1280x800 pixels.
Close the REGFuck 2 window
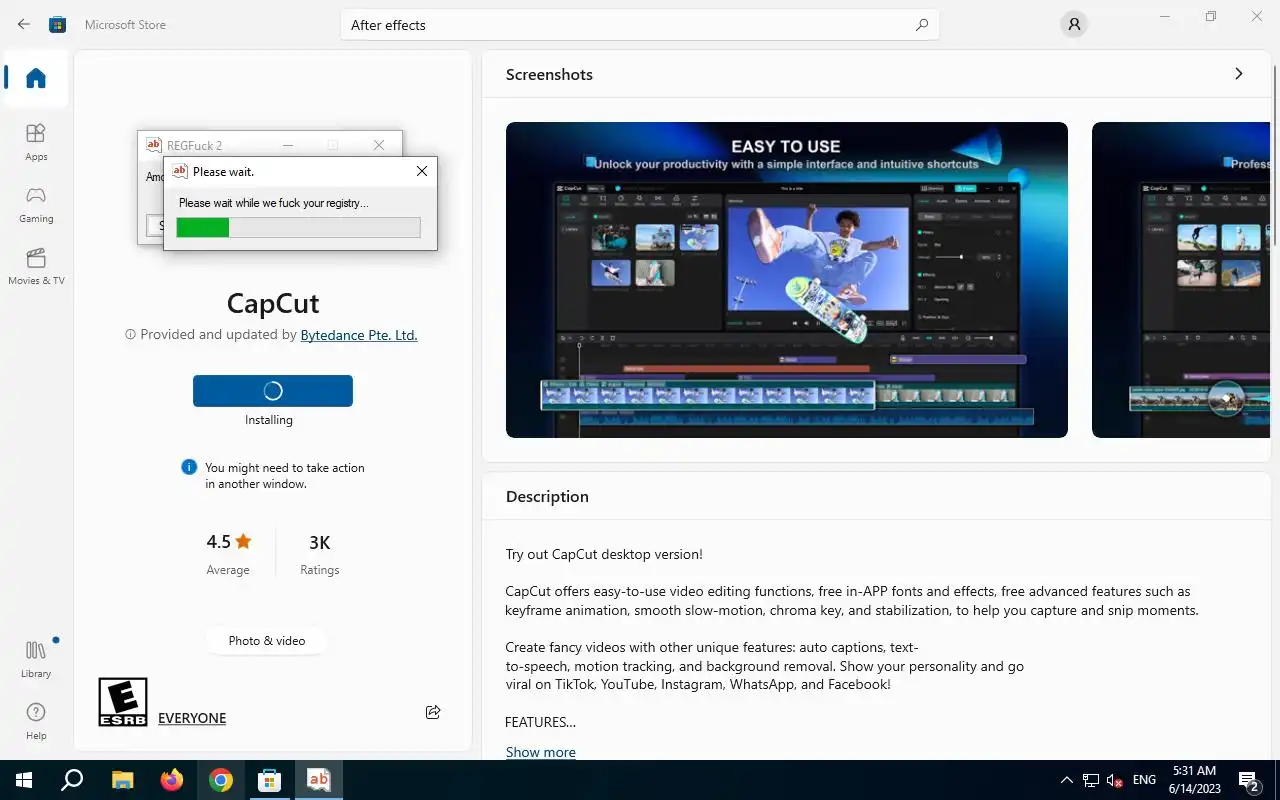tap(379, 145)
